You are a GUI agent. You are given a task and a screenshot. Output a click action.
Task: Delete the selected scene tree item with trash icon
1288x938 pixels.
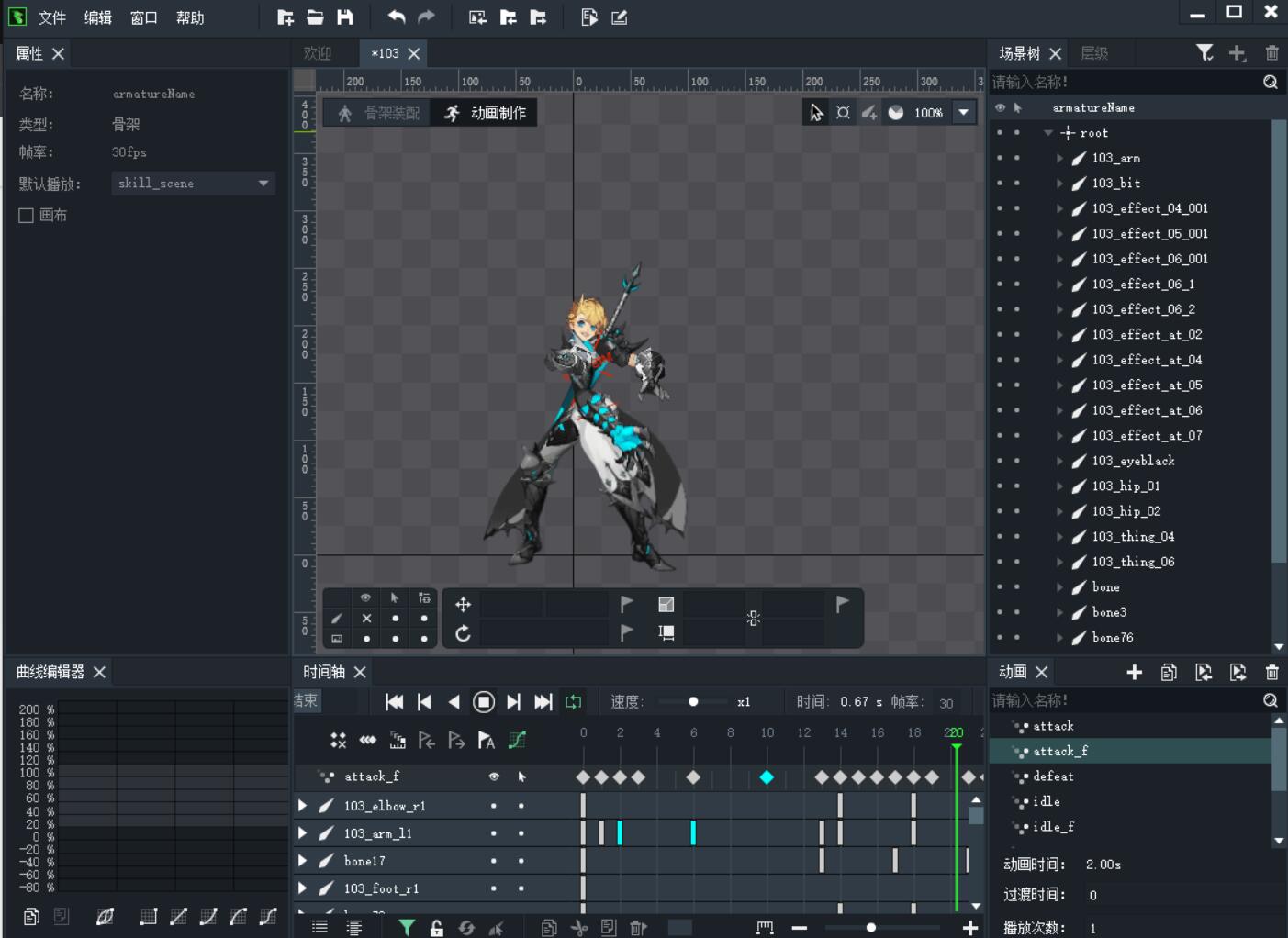pyautogui.click(x=1271, y=53)
